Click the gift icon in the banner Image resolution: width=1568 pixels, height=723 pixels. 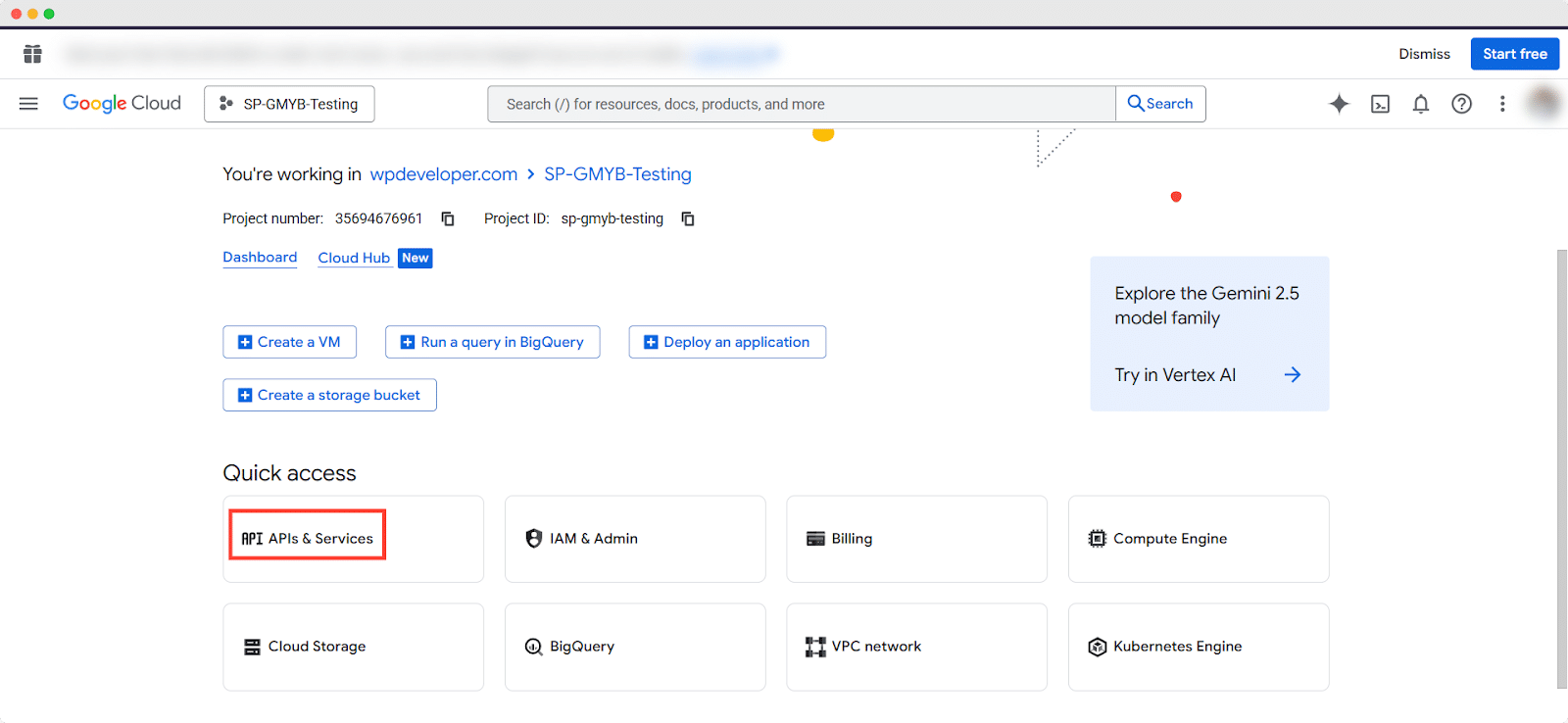pos(32,54)
